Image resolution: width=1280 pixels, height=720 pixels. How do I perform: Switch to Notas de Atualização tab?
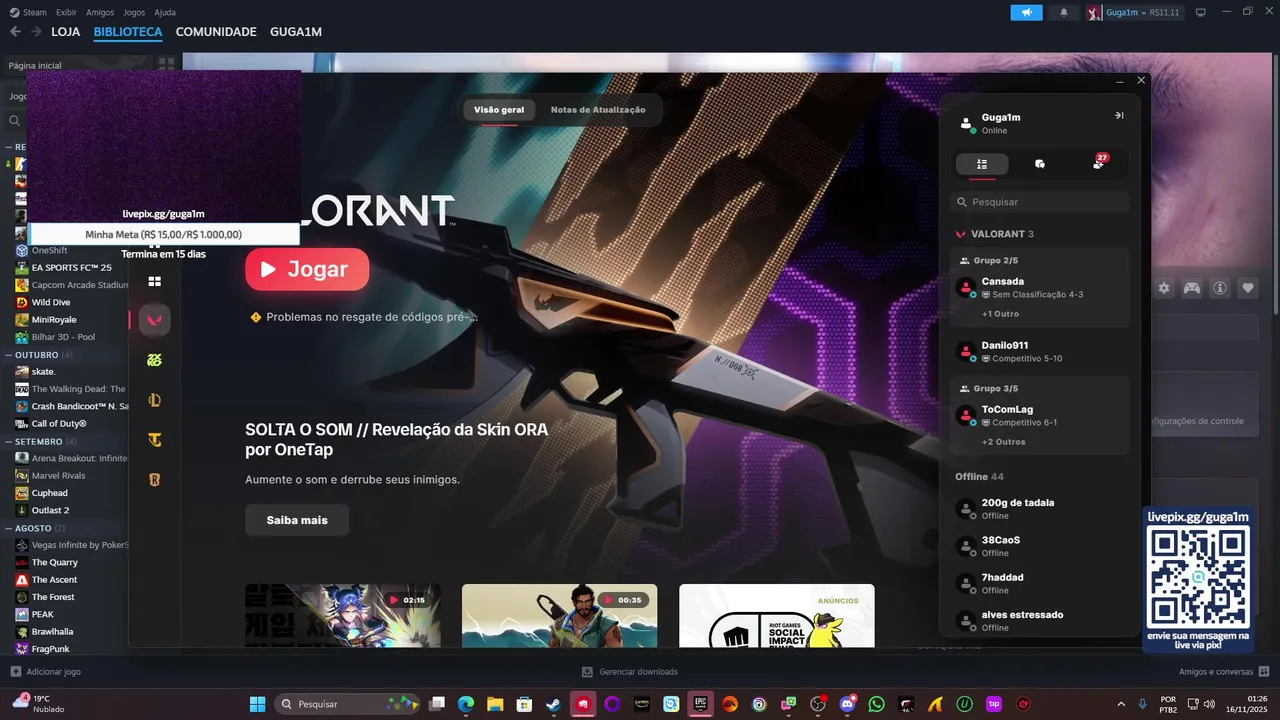[598, 110]
